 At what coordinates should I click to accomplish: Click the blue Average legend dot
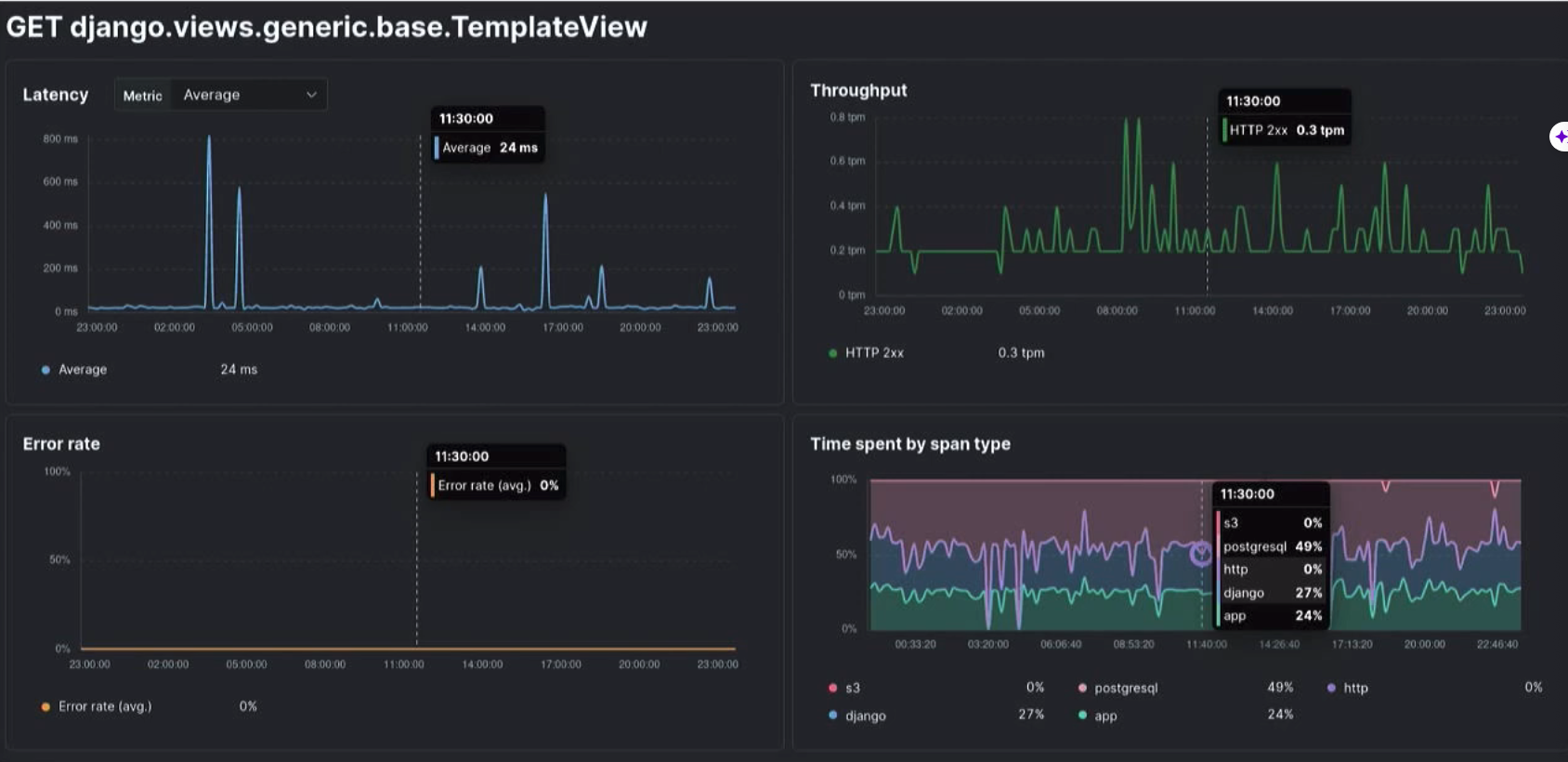pyautogui.click(x=46, y=370)
